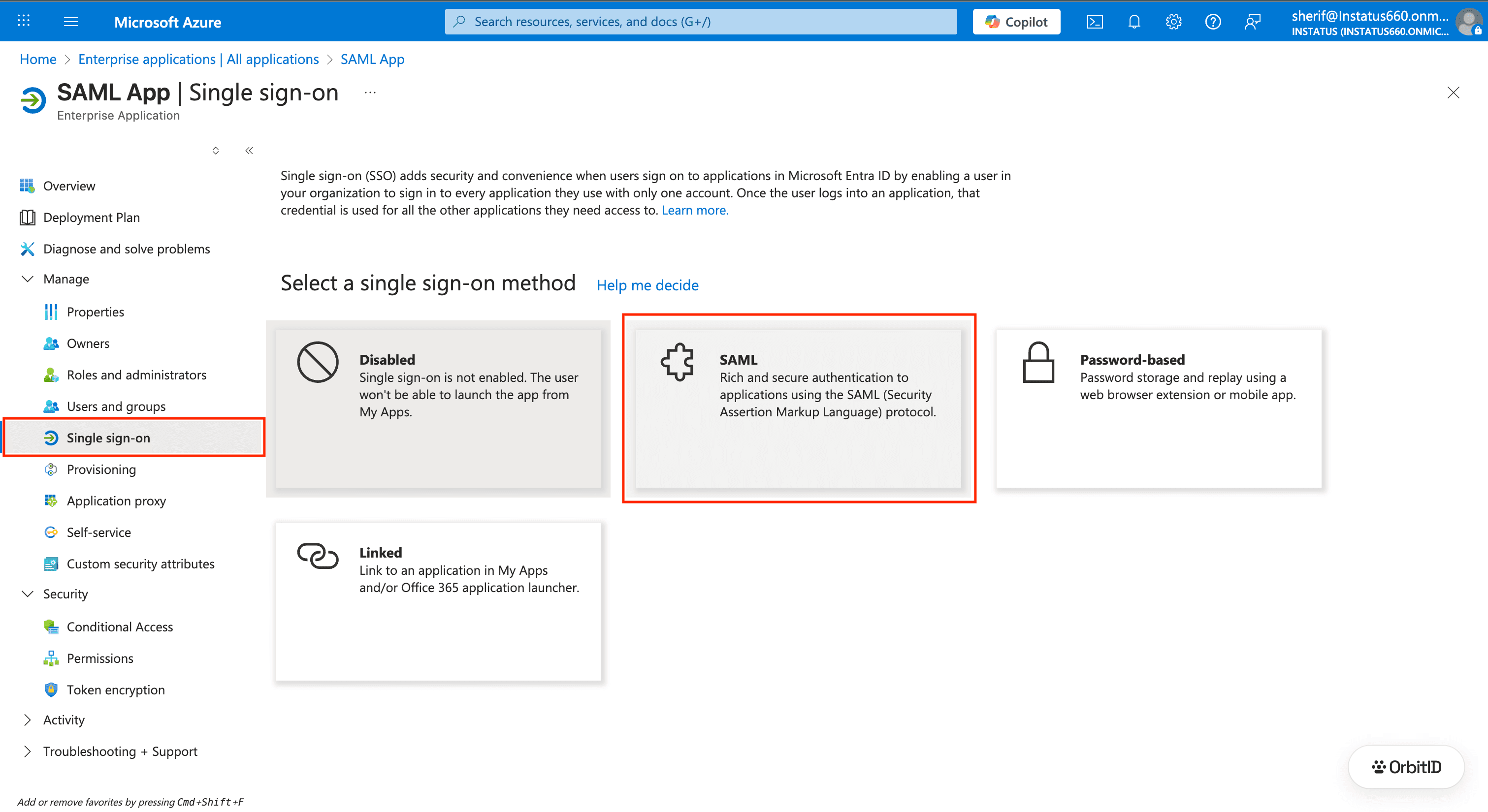Open the Azure portal apps grid icon
The height and width of the screenshot is (812, 1488).
[24, 21]
